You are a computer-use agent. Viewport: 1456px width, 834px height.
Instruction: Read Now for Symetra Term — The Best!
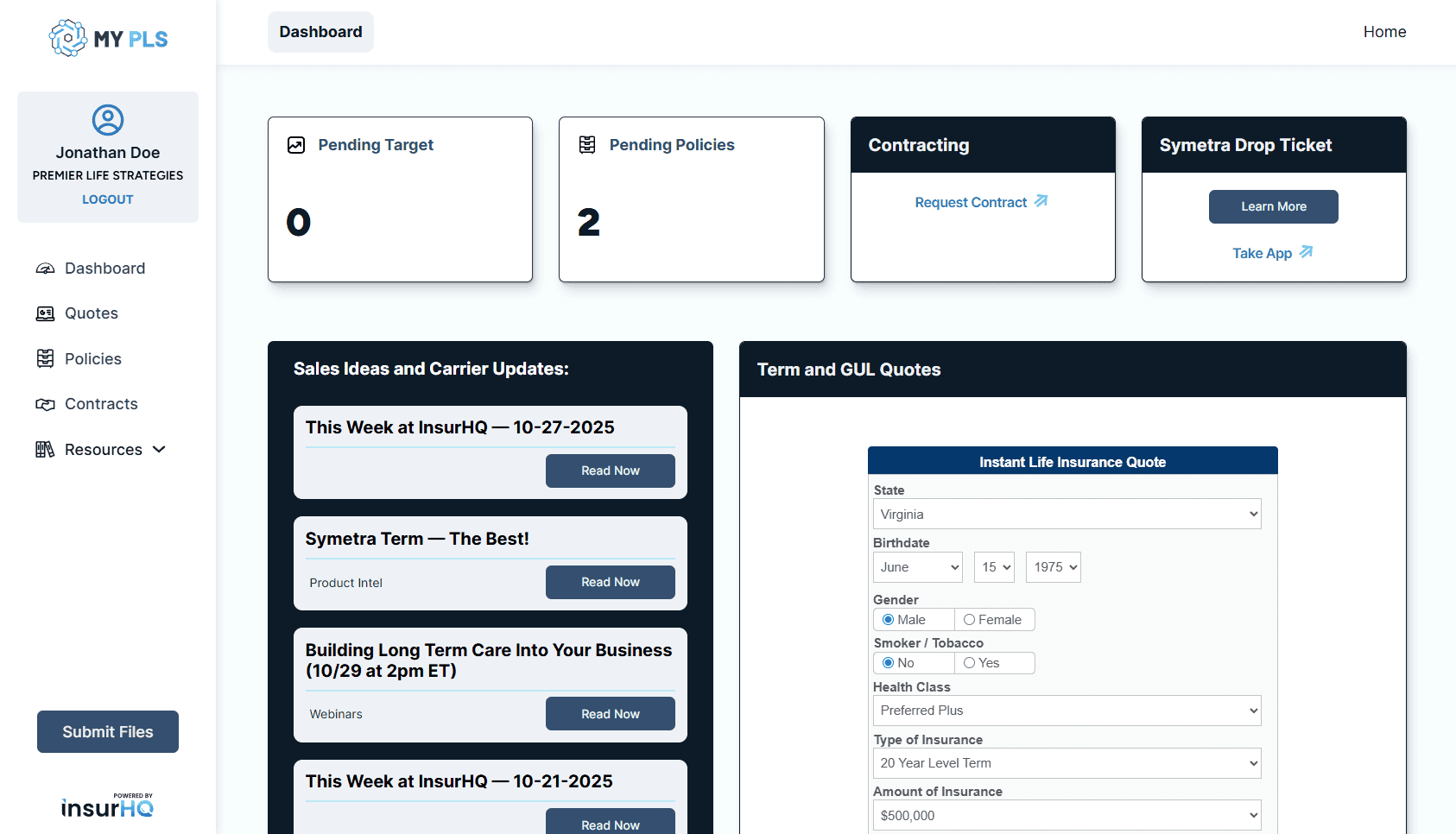point(611,582)
